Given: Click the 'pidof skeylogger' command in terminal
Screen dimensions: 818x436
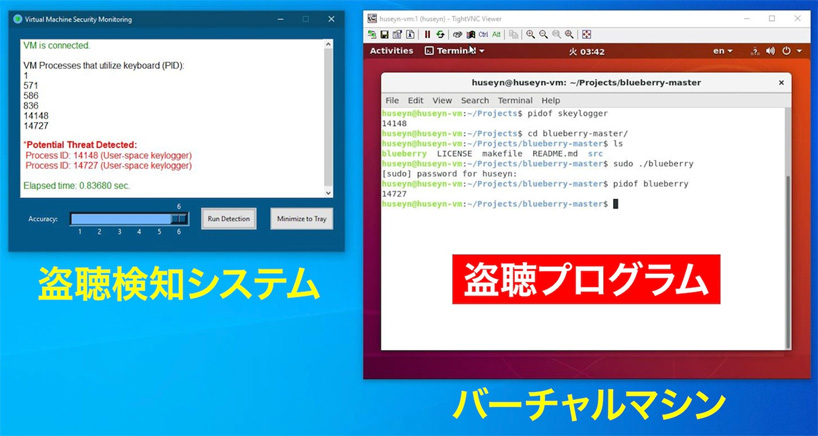Looking at the screenshot, I should point(568,113).
